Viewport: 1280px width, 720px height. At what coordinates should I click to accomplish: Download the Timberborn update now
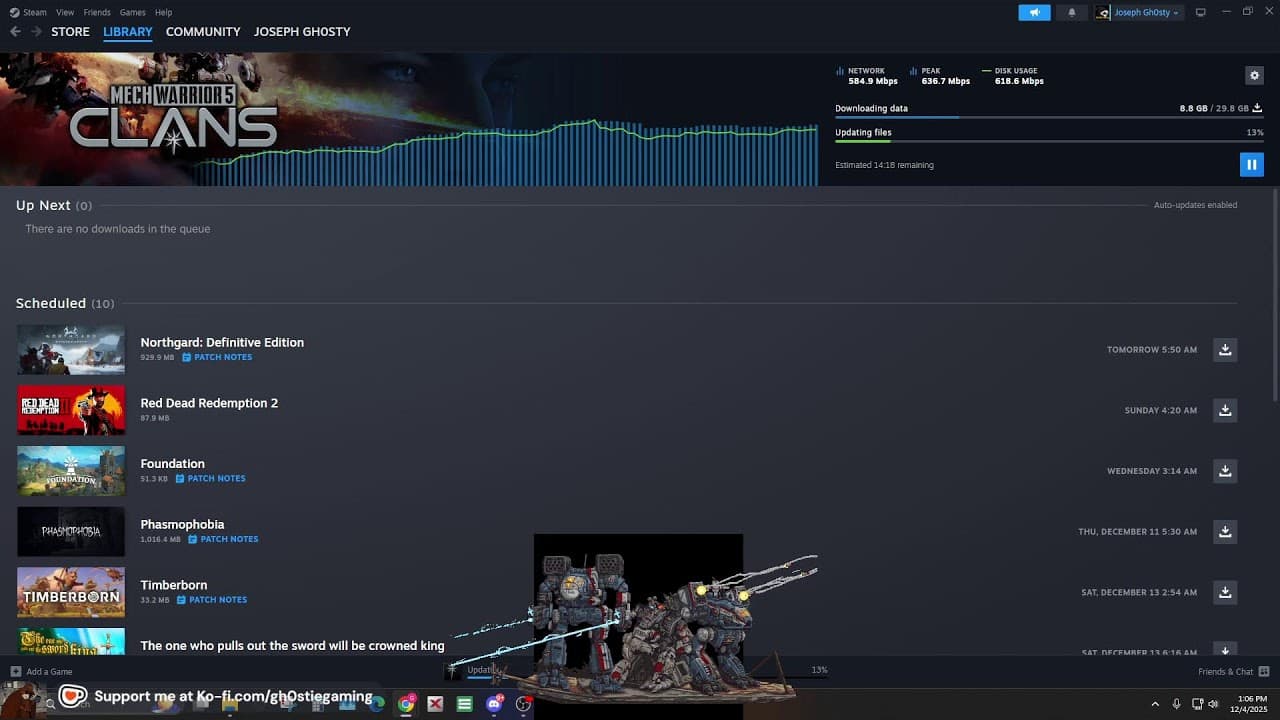[x=1225, y=592]
